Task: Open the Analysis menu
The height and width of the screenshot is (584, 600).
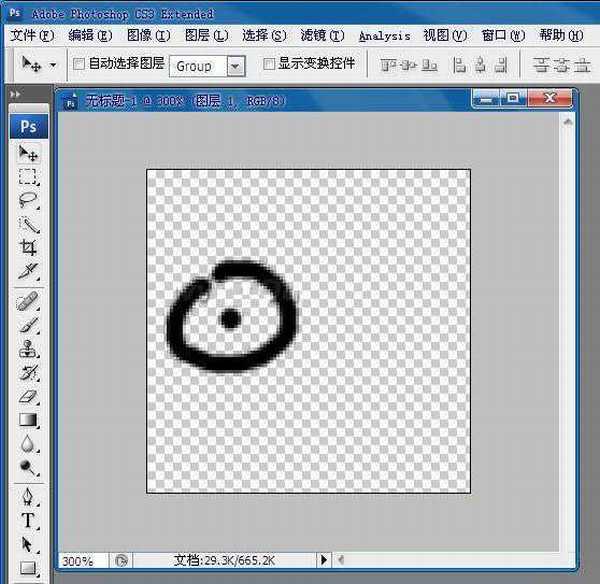Action: (384, 35)
